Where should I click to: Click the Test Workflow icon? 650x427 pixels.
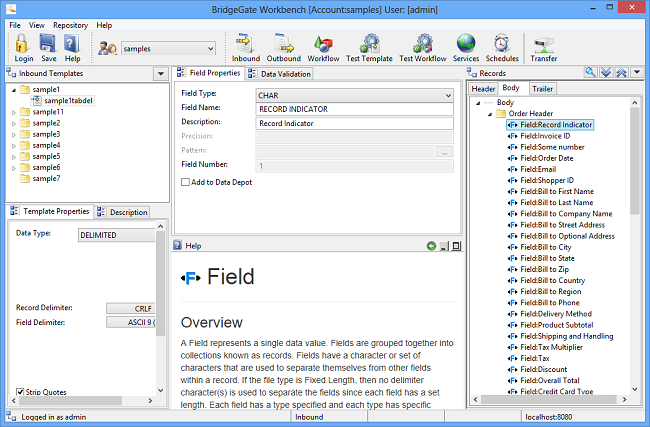pyautogui.click(x=422, y=46)
